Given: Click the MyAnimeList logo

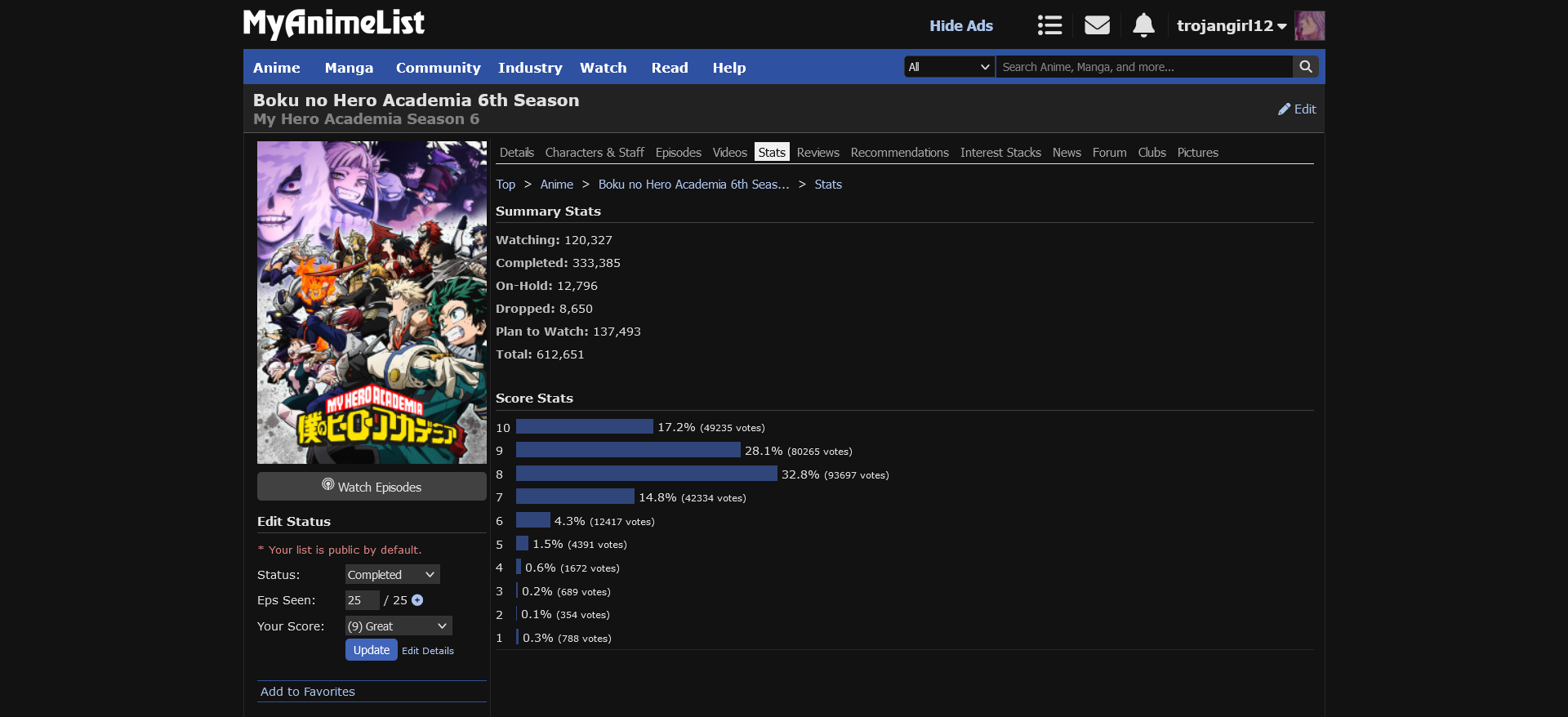Looking at the screenshot, I should coord(333,24).
